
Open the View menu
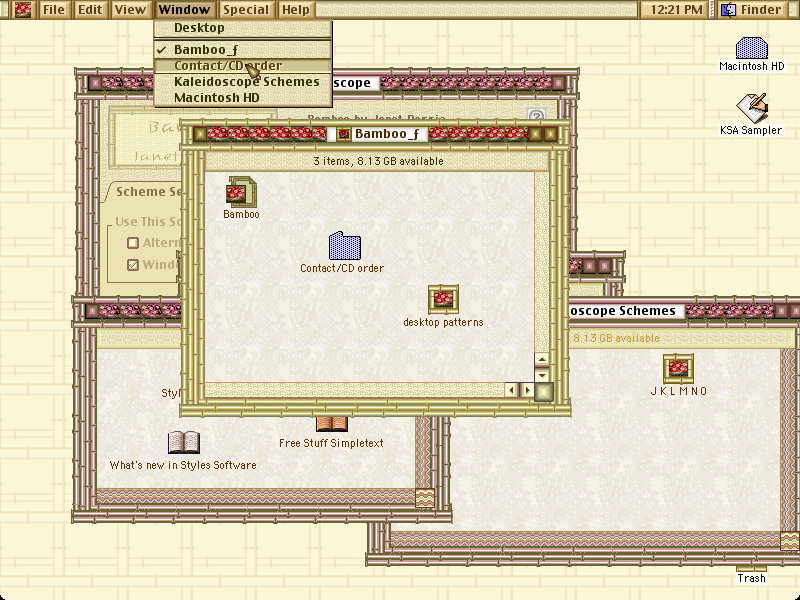click(x=130, y=10)
